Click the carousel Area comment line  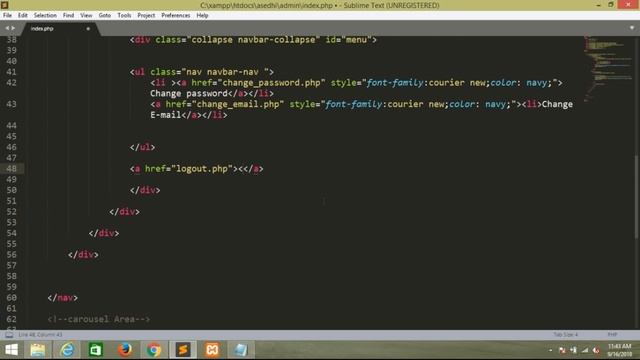coord(98,319)
